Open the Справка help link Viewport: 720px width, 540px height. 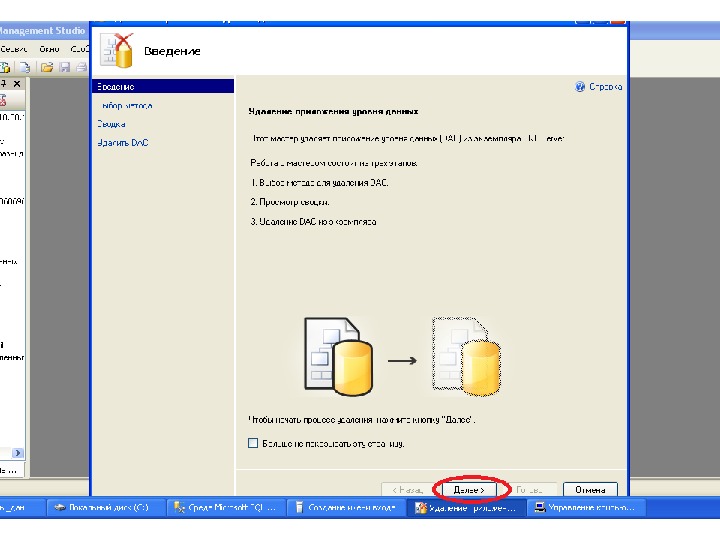coord(605,86)
